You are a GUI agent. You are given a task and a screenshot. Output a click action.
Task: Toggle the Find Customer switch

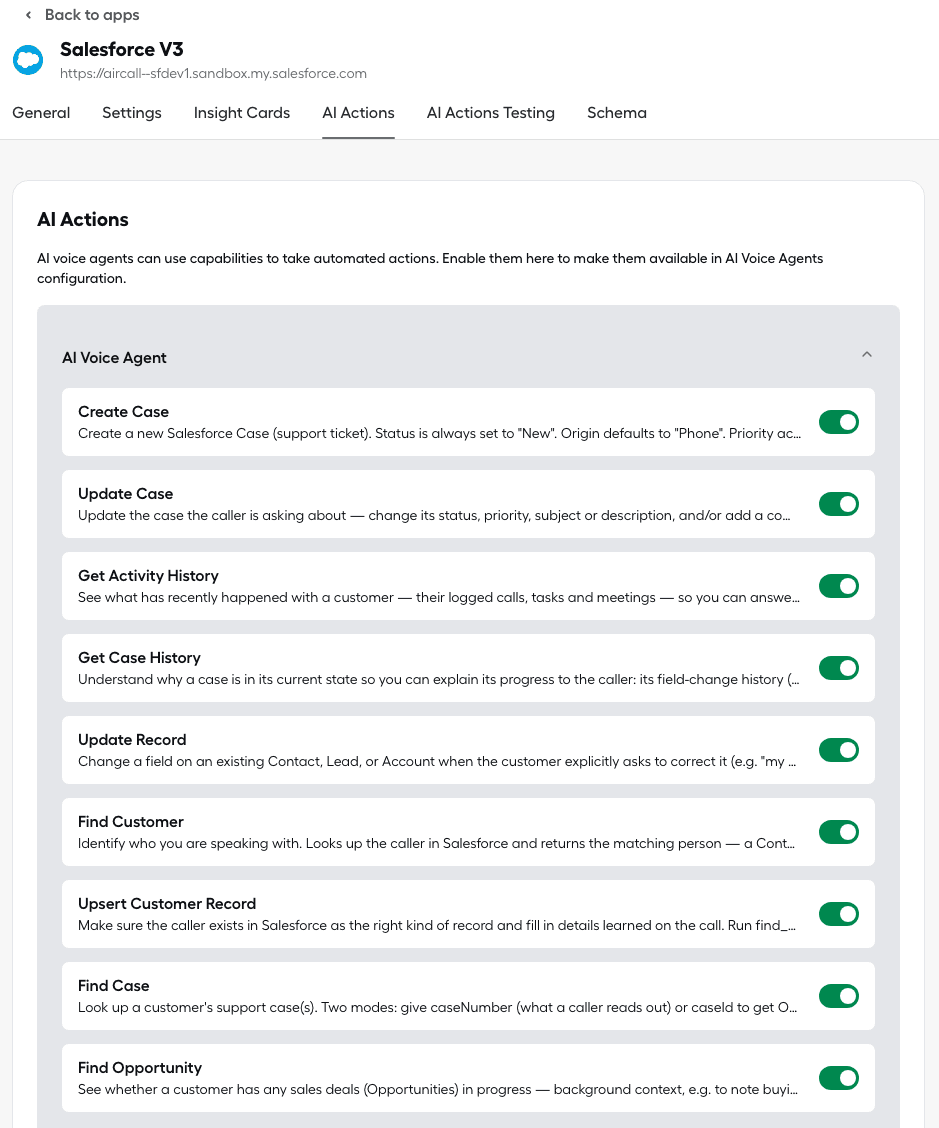click(x=838, y=832)
